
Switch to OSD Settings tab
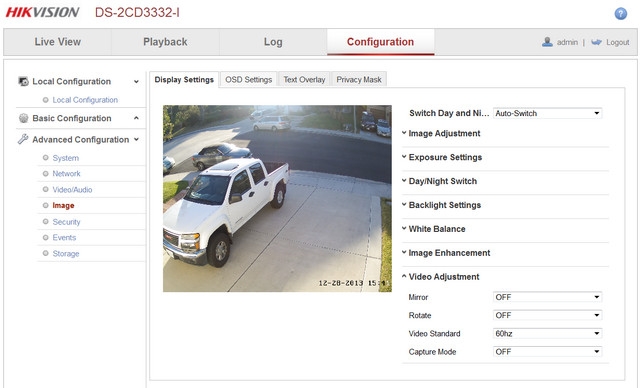(249, 80)
